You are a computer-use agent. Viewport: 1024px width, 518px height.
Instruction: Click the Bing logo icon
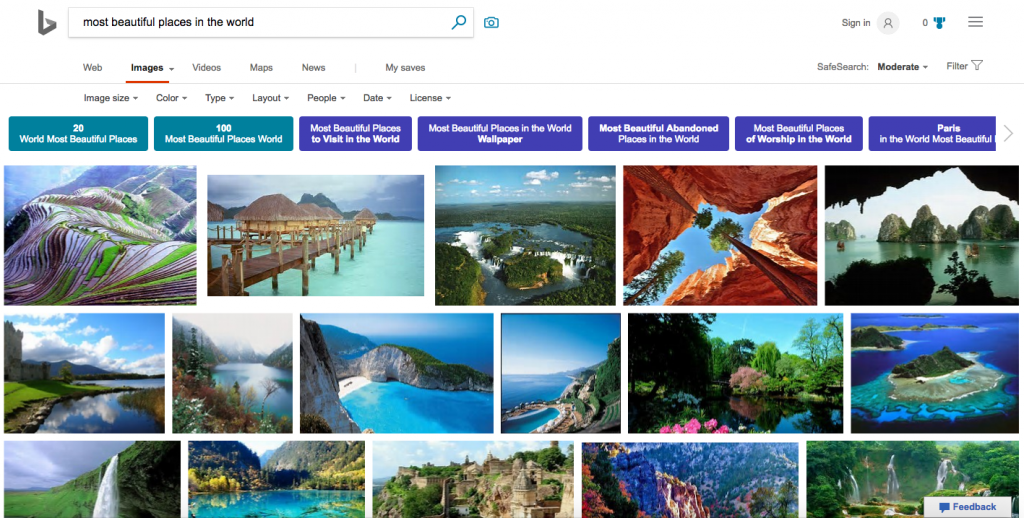[46, 22]
